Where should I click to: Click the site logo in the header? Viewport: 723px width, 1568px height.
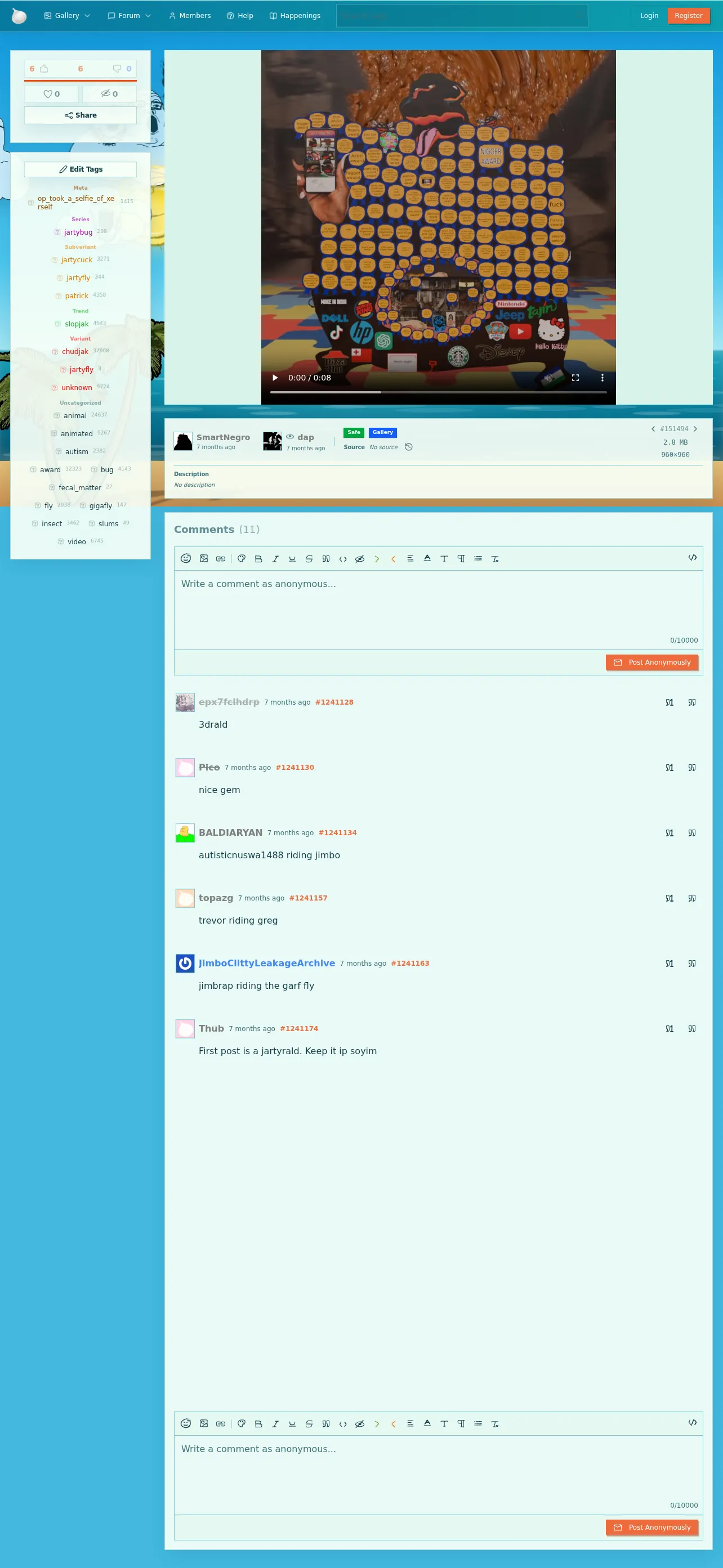pos(20,16)
